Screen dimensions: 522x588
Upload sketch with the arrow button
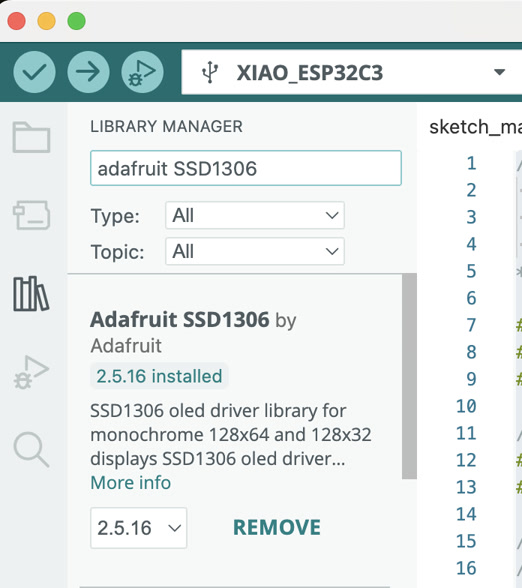point(88,72)
